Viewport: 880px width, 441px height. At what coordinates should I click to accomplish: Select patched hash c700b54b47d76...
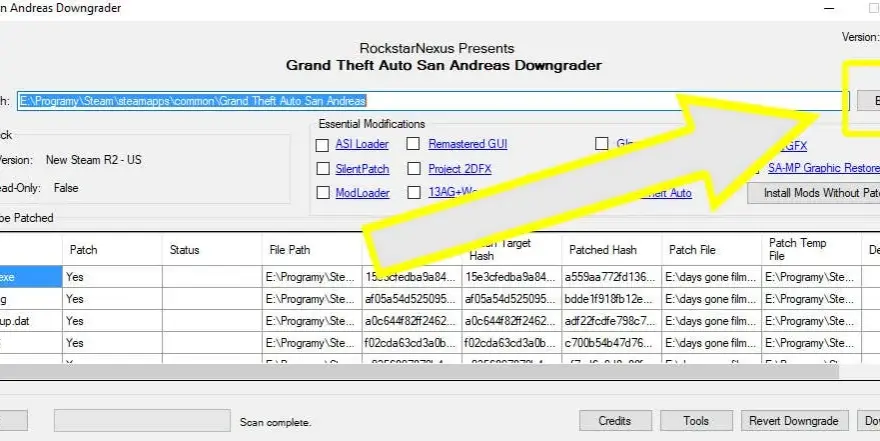point(612,343)
